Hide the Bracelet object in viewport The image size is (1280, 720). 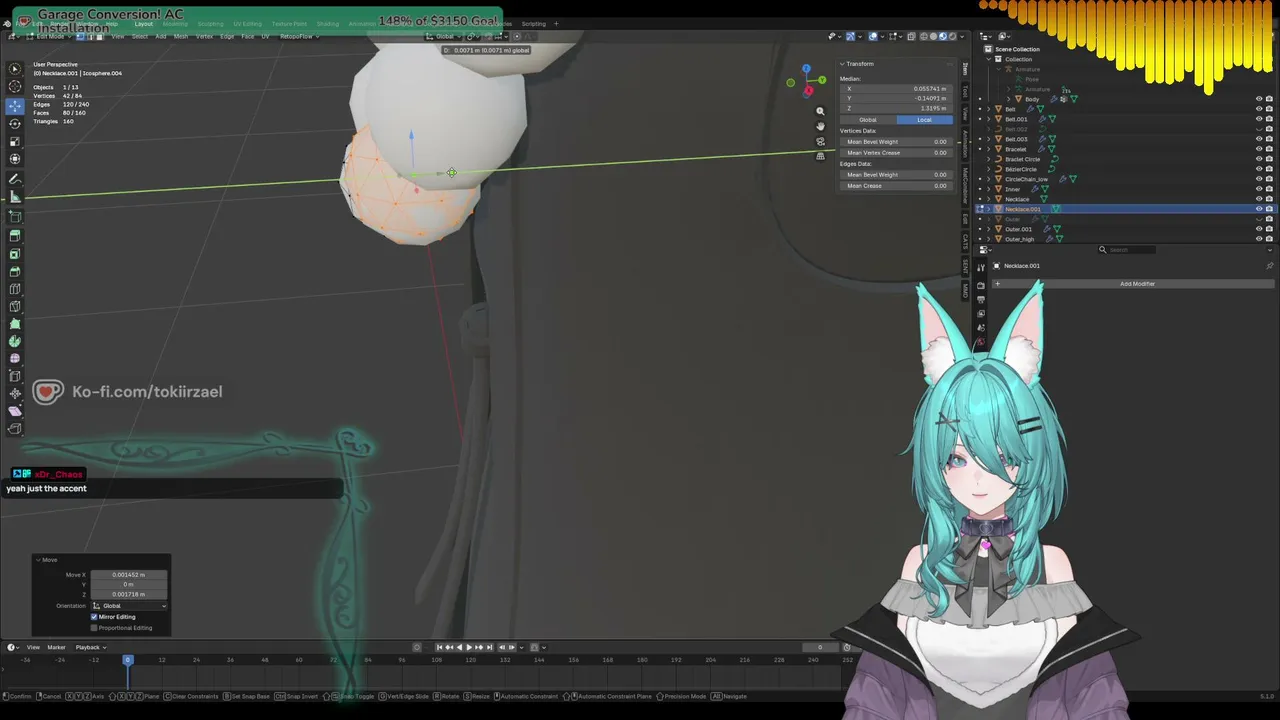[1258, 149]
